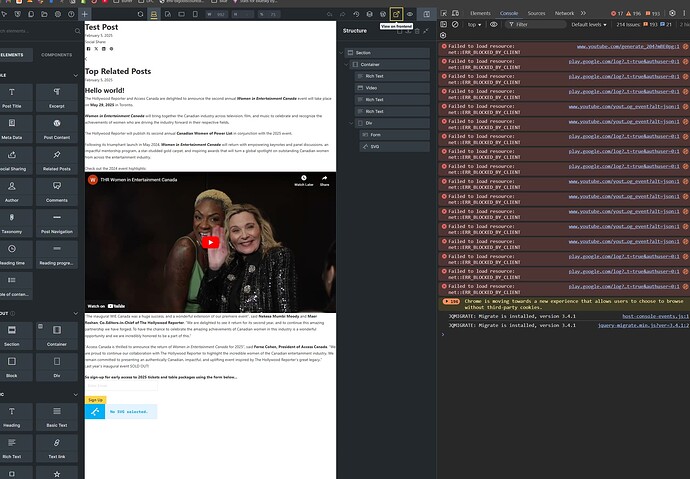Open the Bricks preview eye icon
The width and height of the screenshot is (690, 479).
pos(410,14)
